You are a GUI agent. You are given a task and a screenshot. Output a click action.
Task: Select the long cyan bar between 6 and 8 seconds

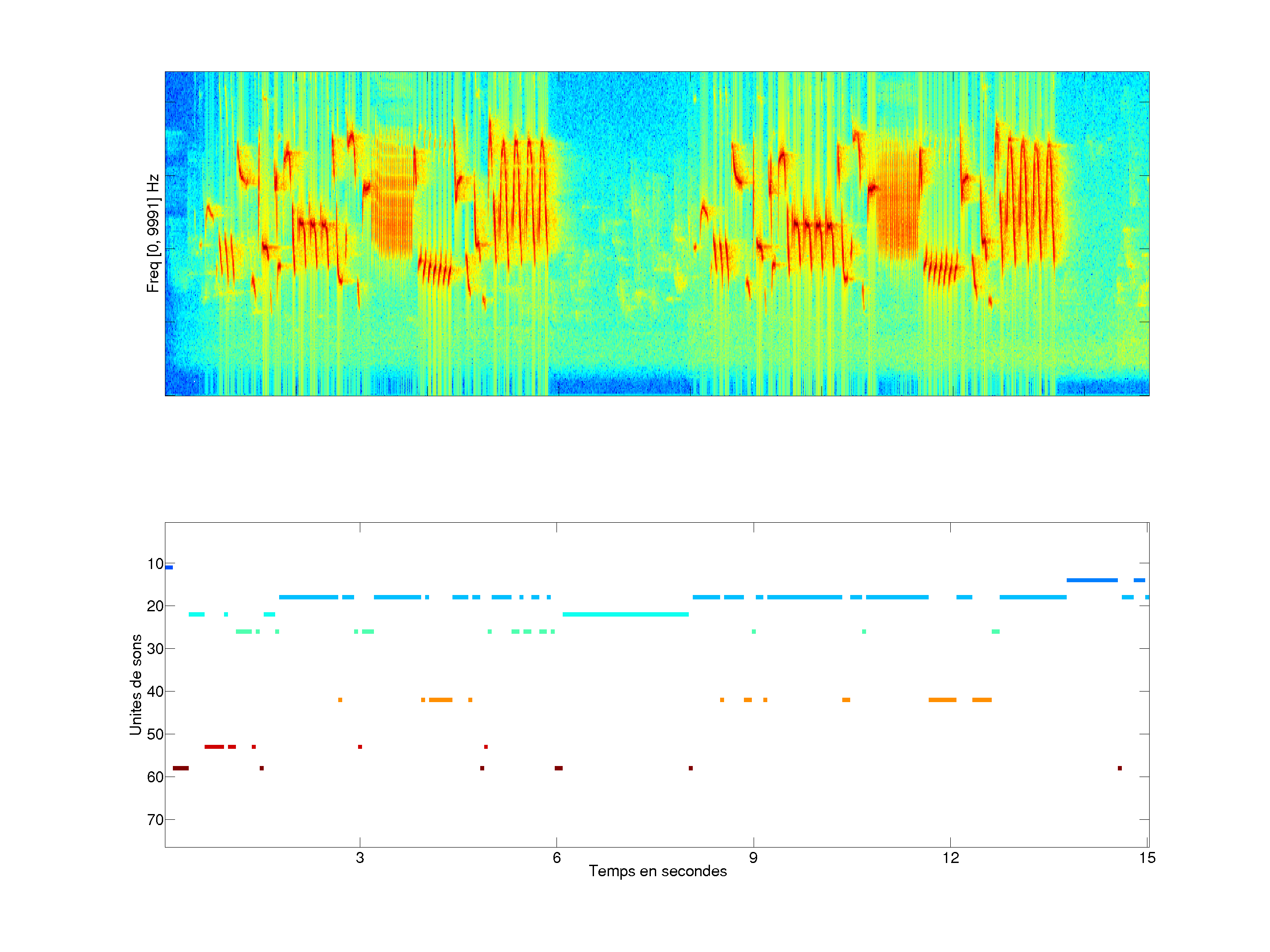coord(625,614)
